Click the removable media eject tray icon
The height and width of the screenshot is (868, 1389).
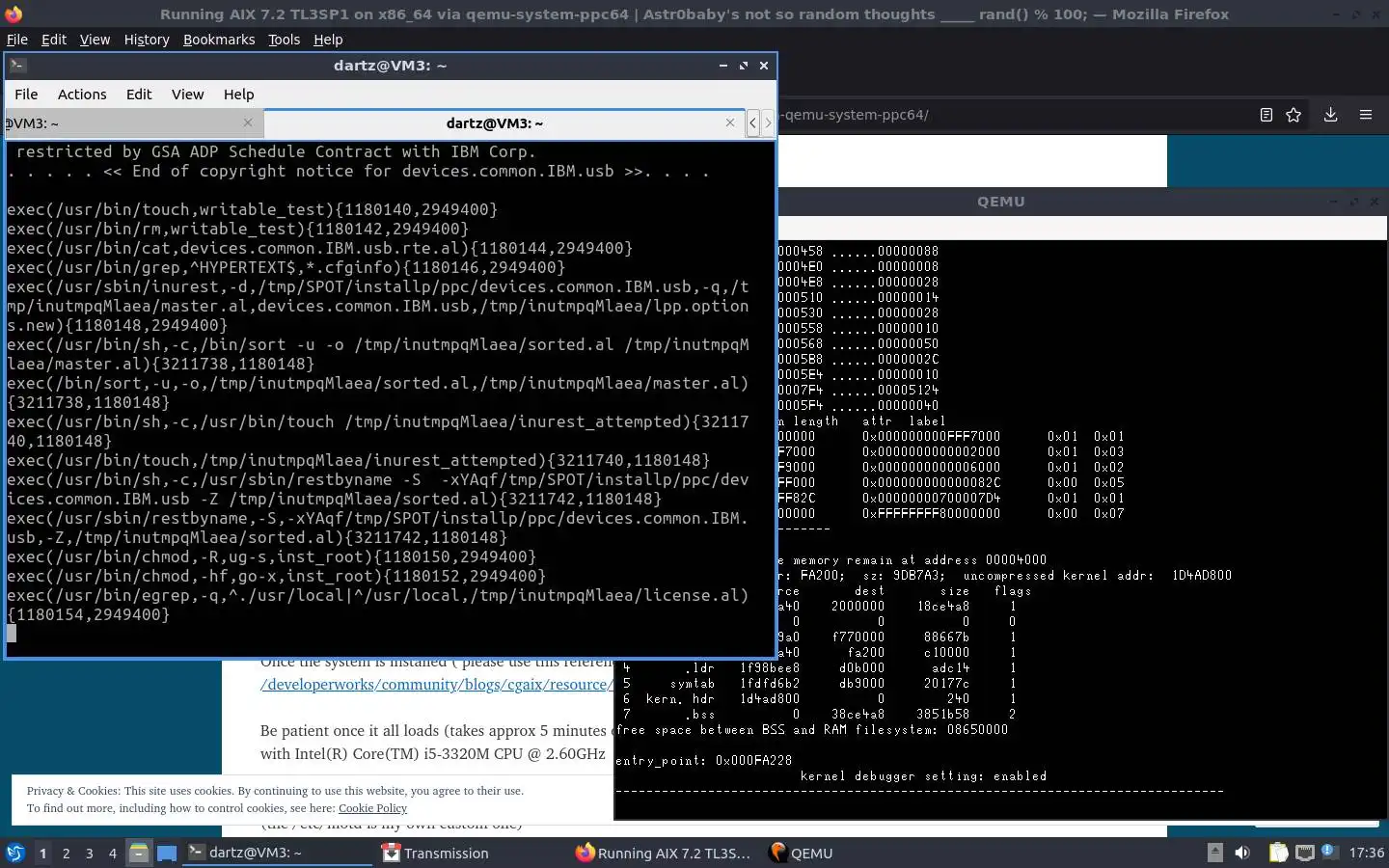point(1215,853)
